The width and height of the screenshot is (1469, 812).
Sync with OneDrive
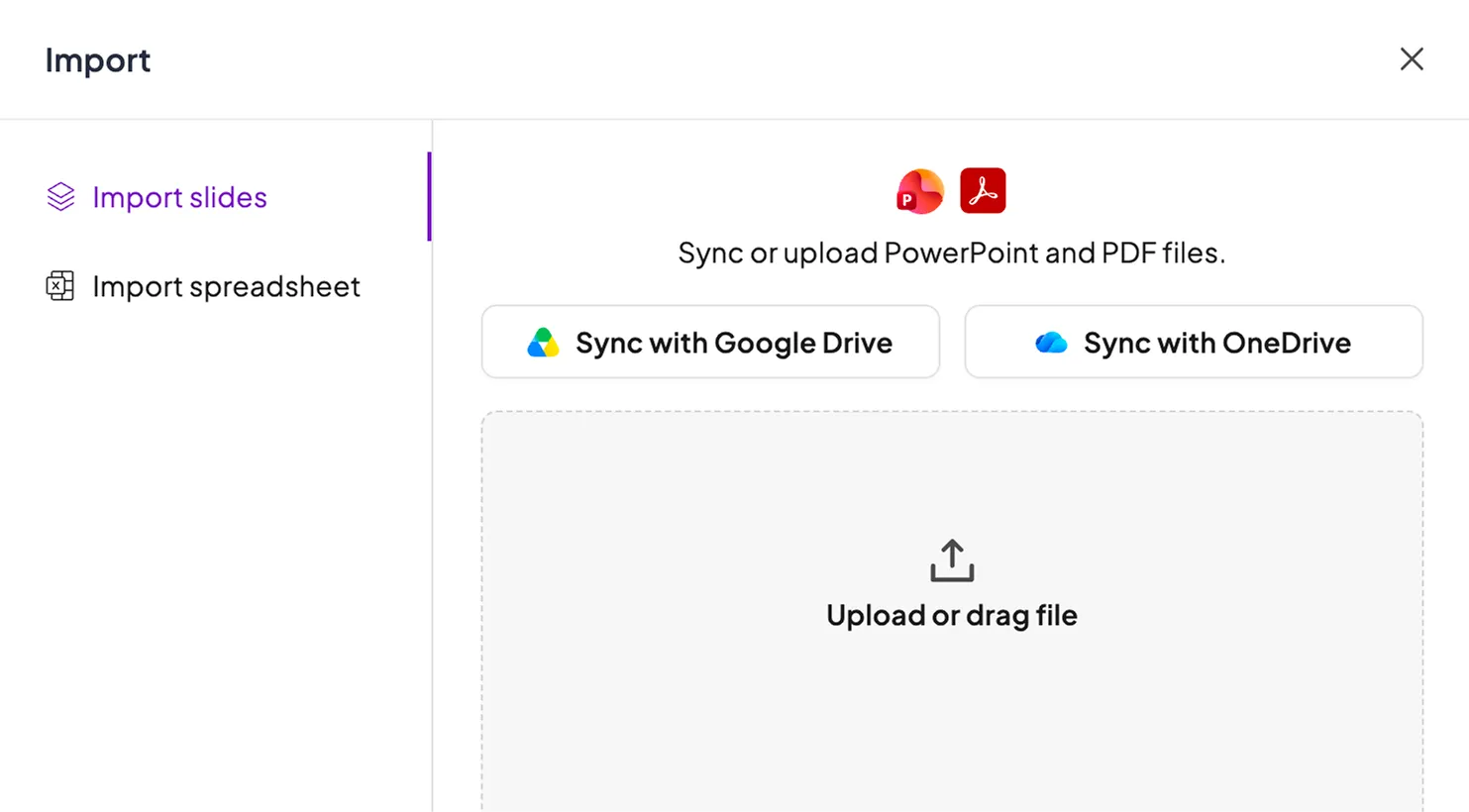point(1194,342)
